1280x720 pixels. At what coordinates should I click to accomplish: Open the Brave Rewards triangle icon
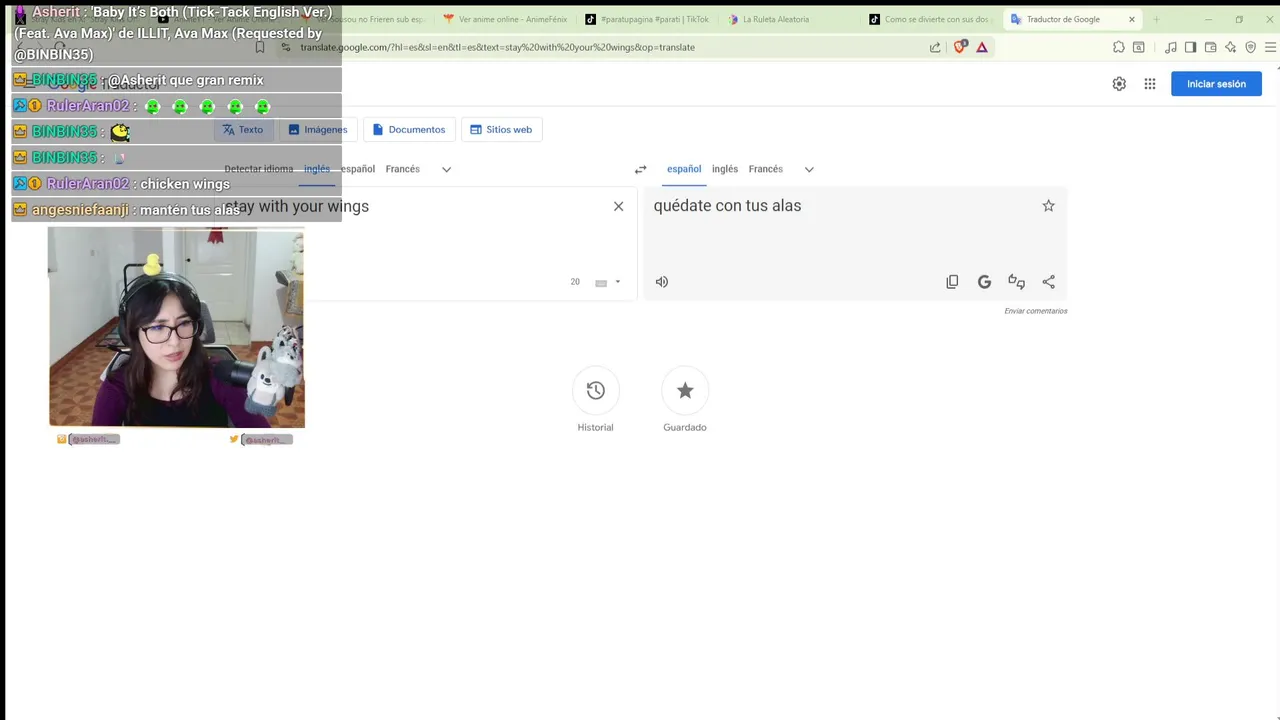[x=982, y=47]
